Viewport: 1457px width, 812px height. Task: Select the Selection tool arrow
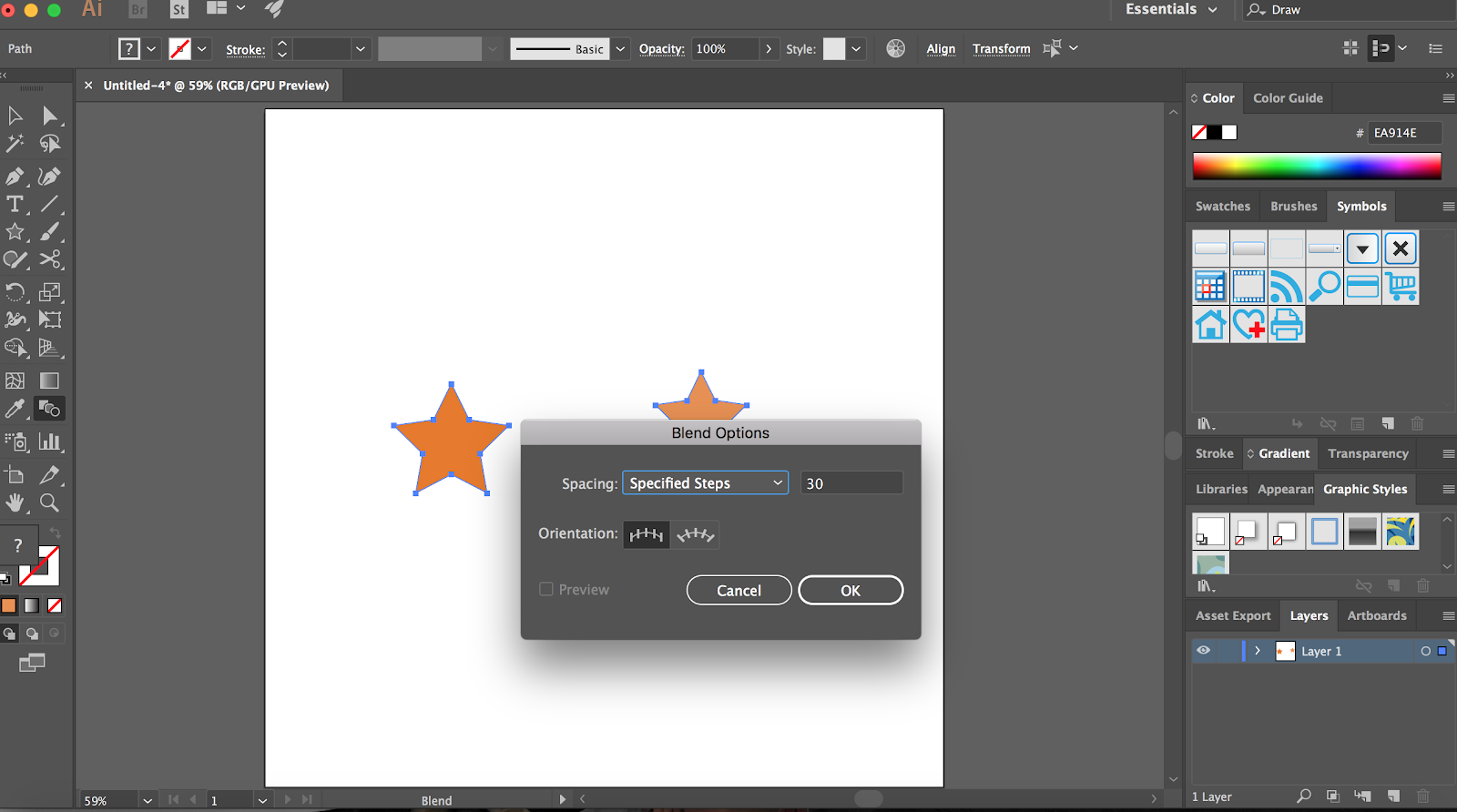[x=15, y=116]
